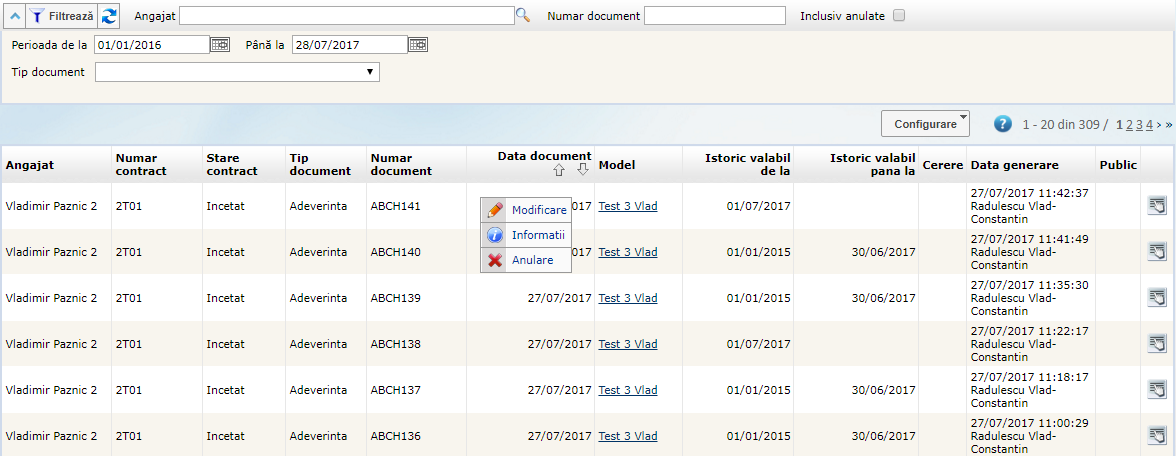Go to page 2 of results
Viewport: 1176px width, 456px height.
tap(1129, 125)
